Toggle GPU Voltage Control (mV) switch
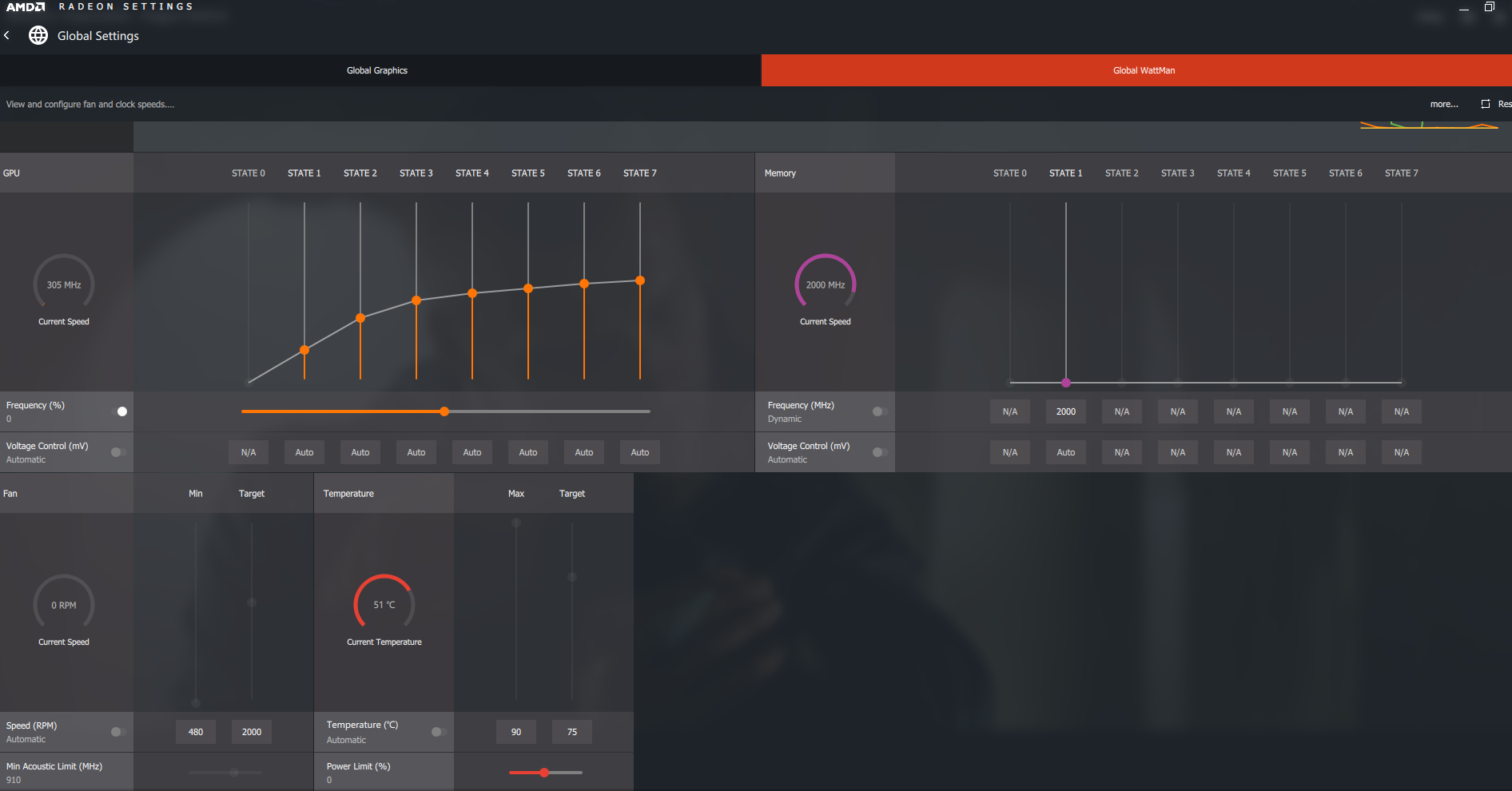1512x791 pixels. point(118,452)
